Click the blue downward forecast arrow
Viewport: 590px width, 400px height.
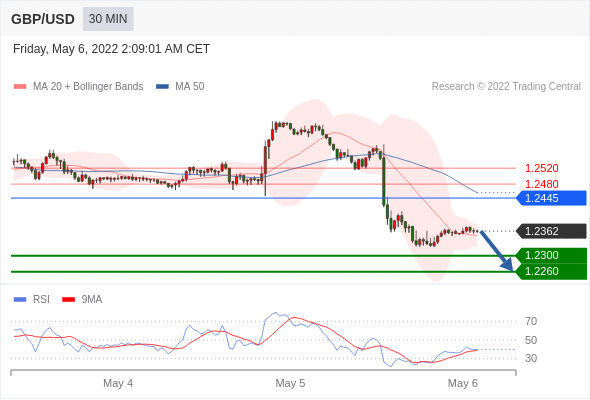click(497, 251)
